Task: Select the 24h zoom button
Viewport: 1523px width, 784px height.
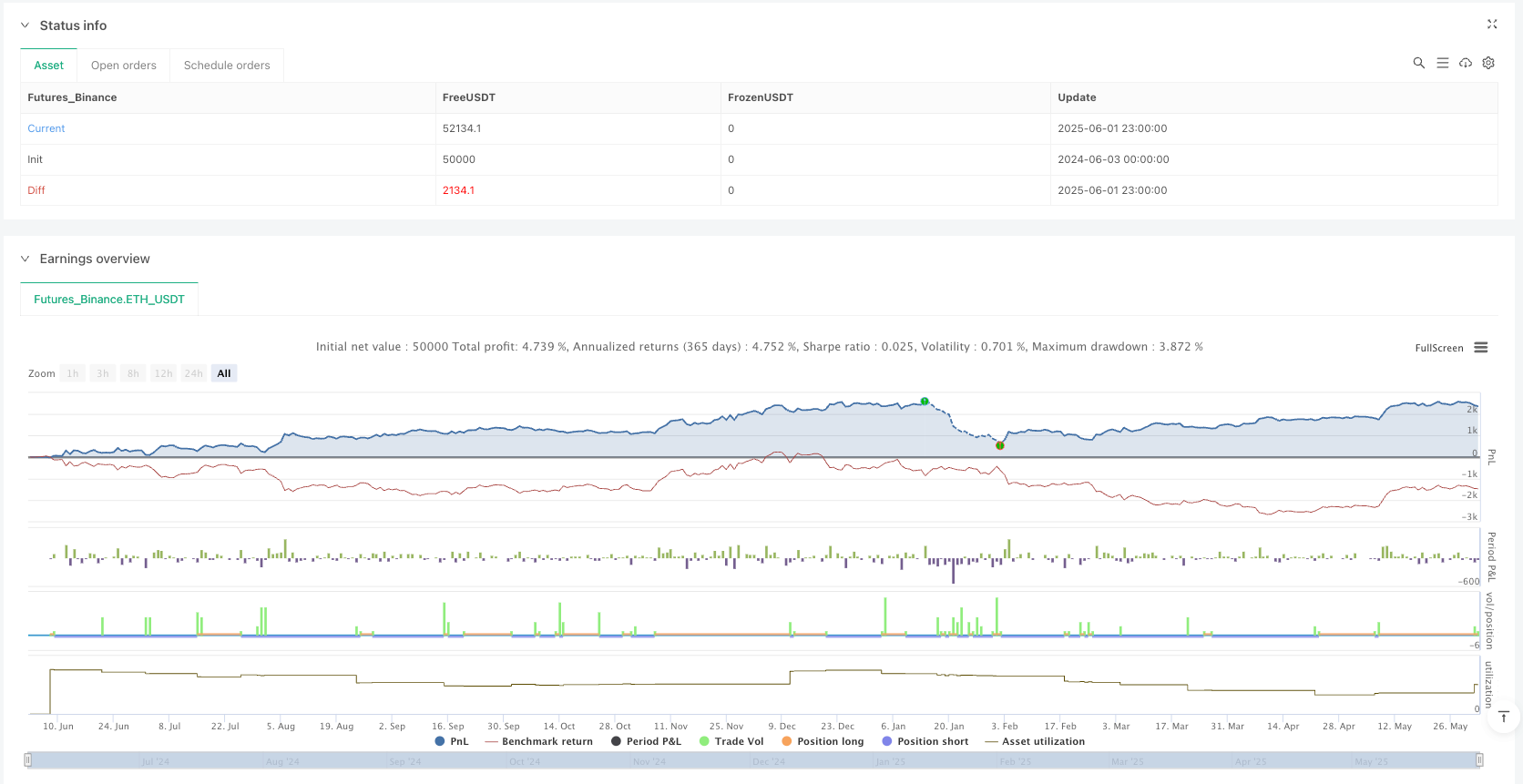Action: tap(193, 373)
